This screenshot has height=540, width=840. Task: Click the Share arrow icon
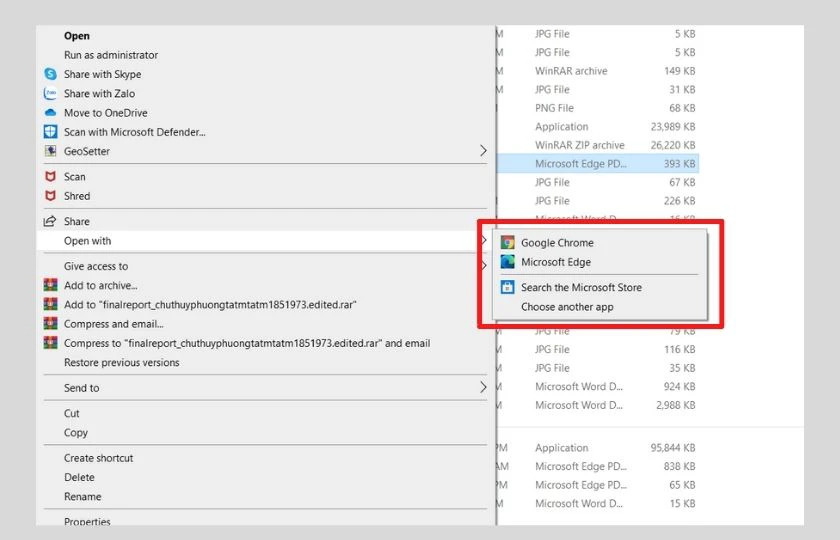(50, 221)
